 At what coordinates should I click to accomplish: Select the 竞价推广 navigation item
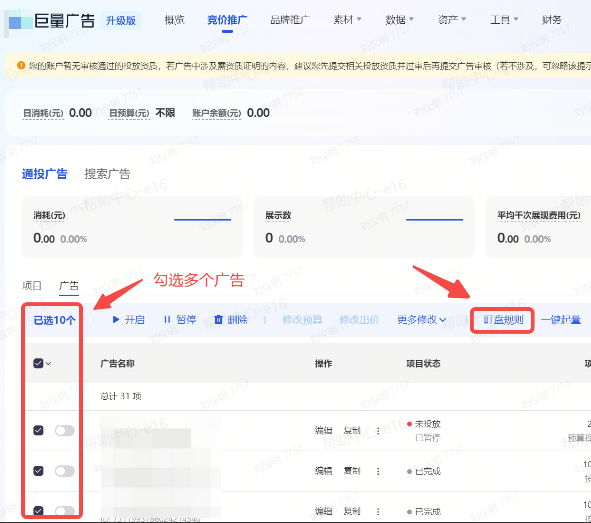click(227, 20)
